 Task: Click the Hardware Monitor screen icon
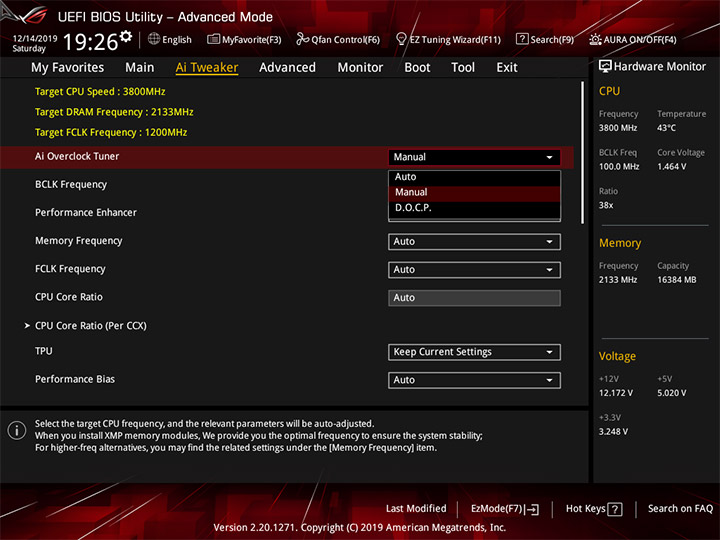605,67
